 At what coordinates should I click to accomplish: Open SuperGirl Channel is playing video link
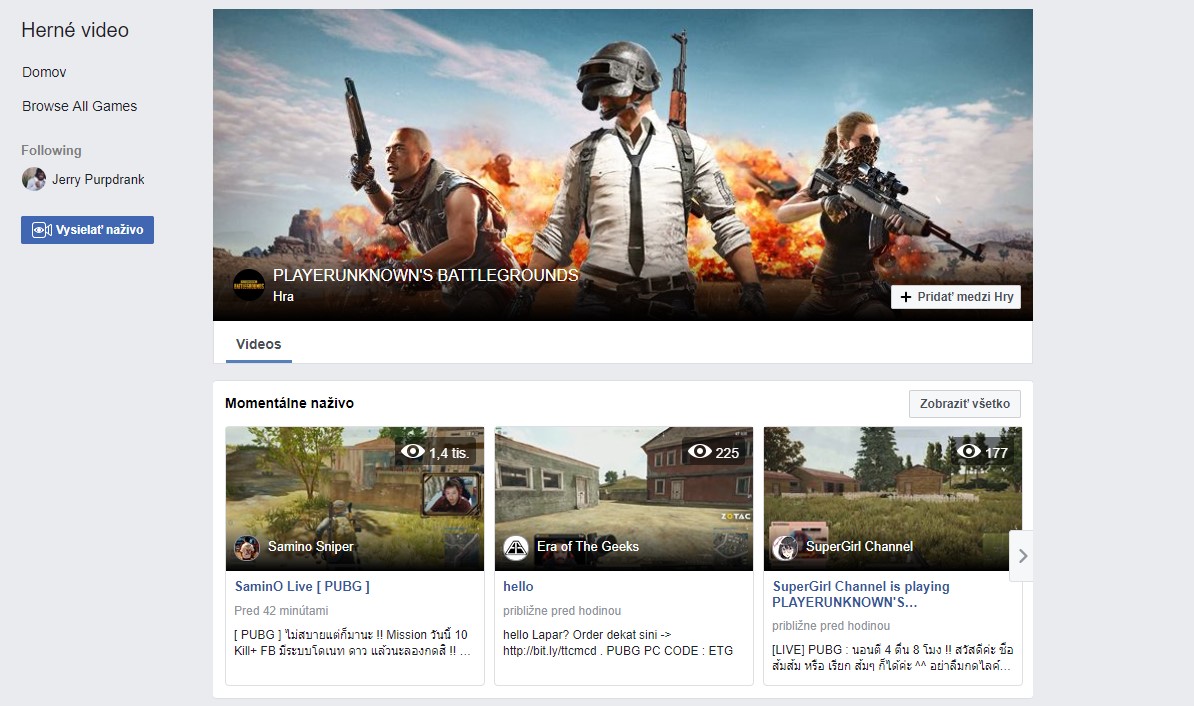[860, 594]
